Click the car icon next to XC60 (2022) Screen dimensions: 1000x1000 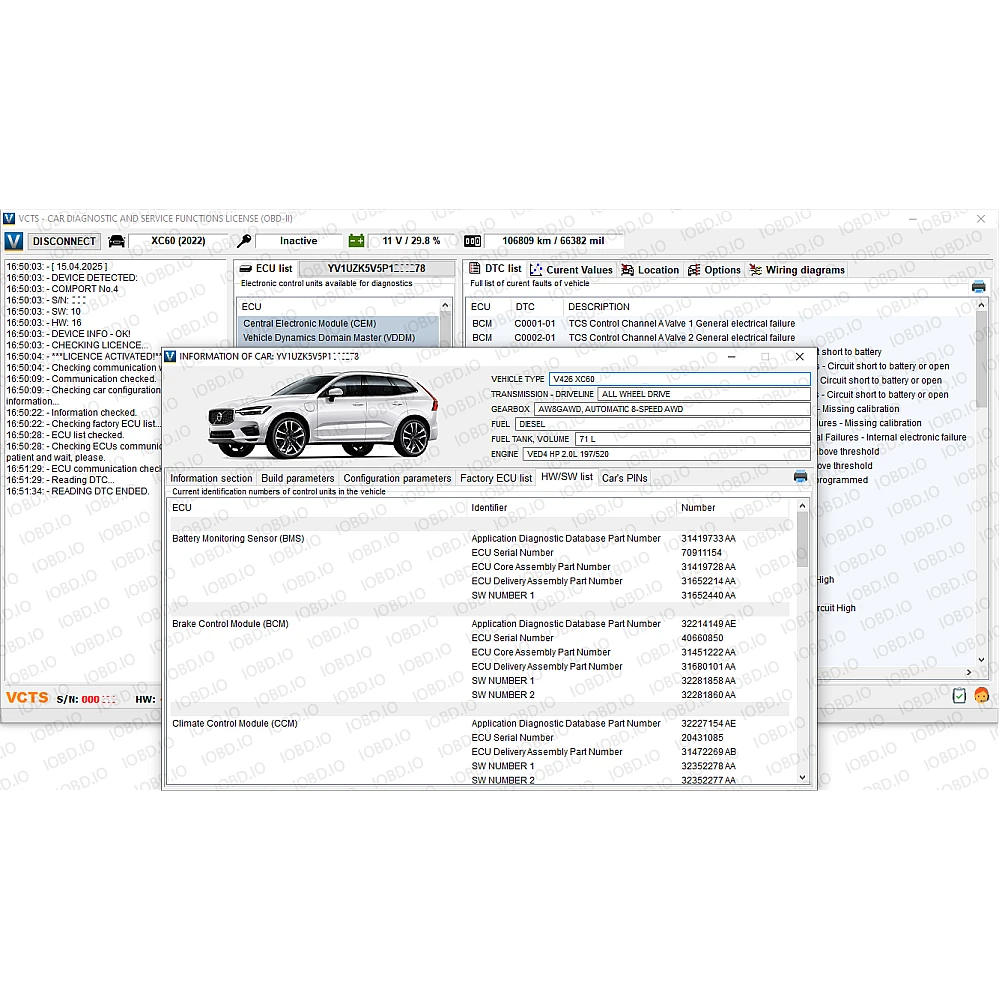tap(117, 241)
